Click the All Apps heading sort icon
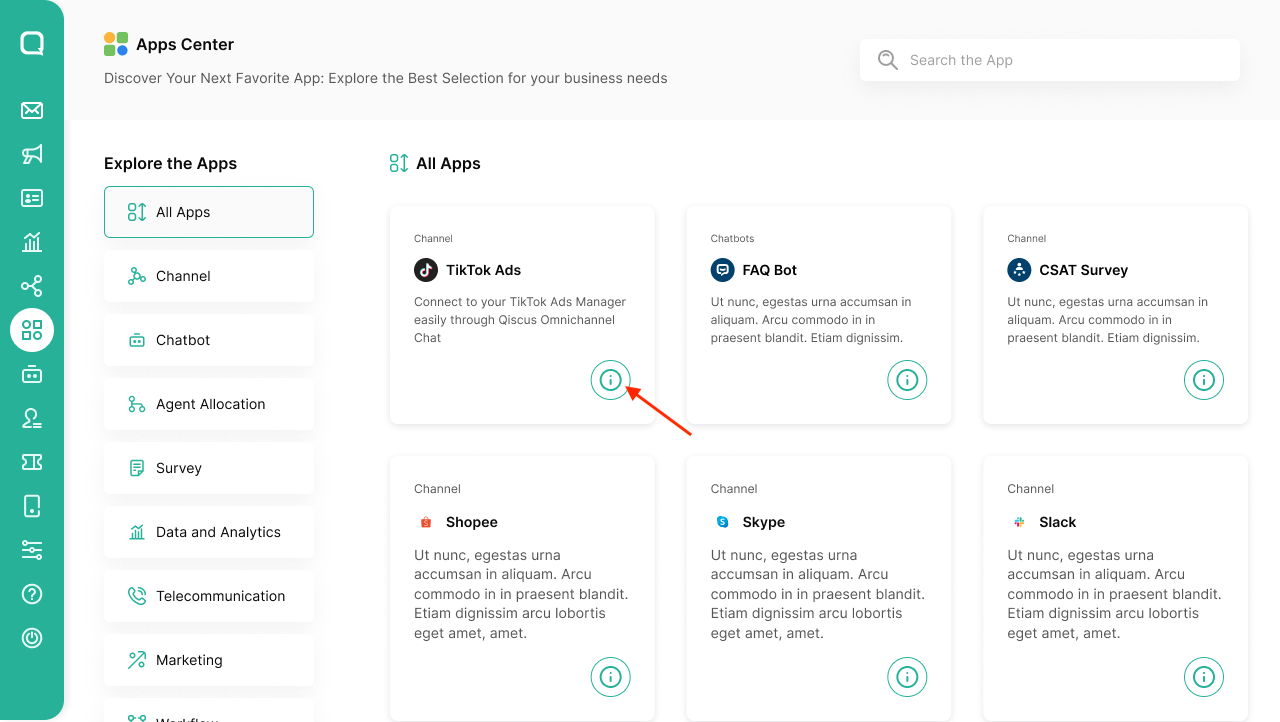This screenshot has height=722, width=1280. pyautogui.click(x=399, y=163)
